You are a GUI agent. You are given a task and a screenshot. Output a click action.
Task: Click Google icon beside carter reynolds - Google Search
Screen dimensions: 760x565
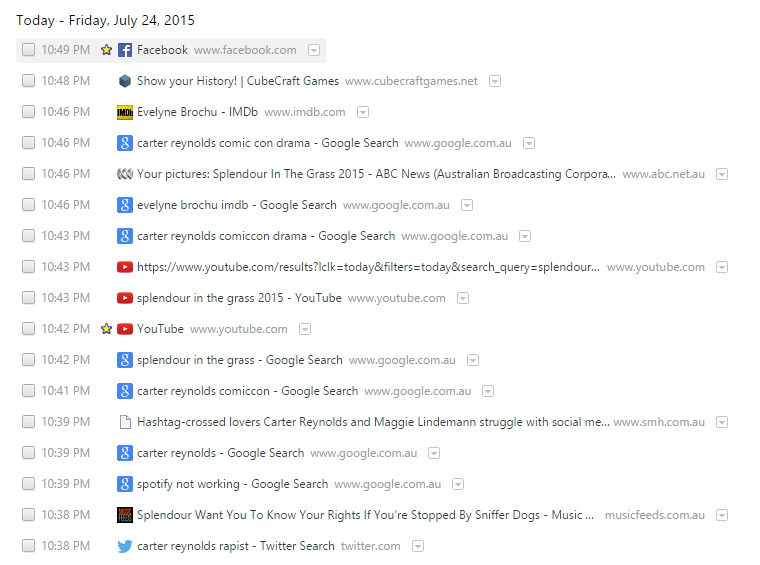[125, 453]
